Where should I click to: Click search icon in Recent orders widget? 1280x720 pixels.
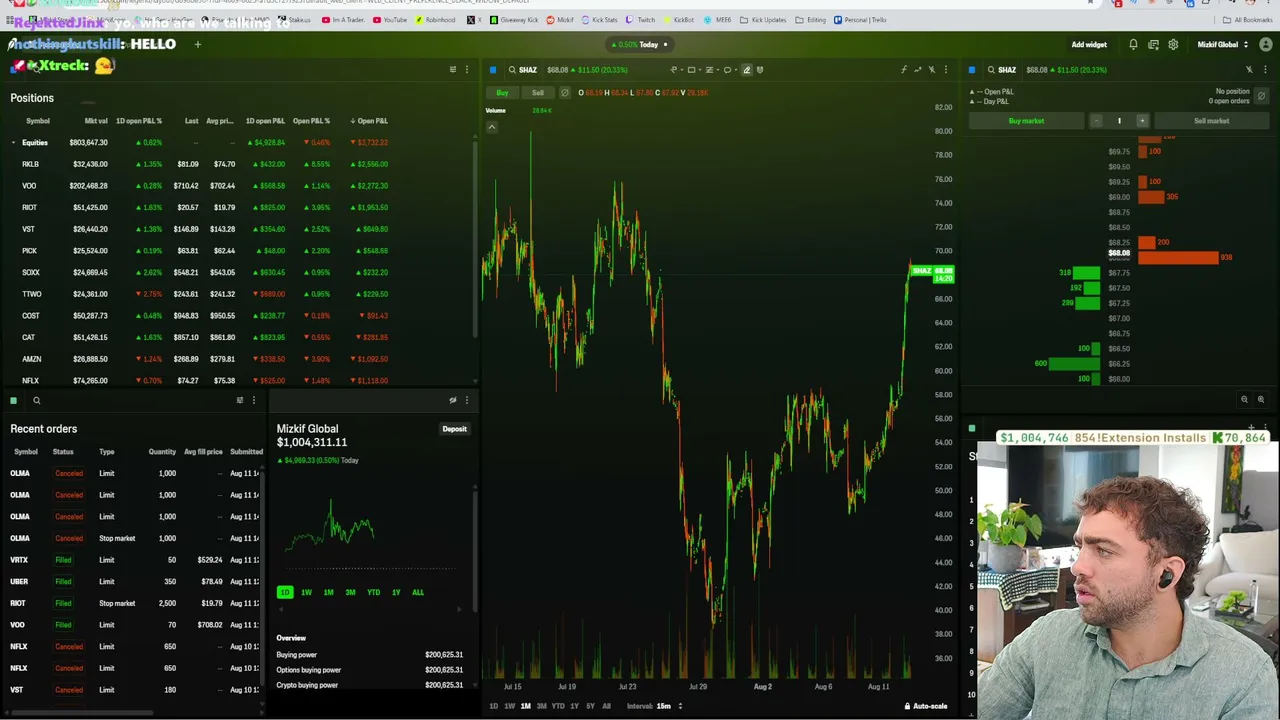point(36,401)
